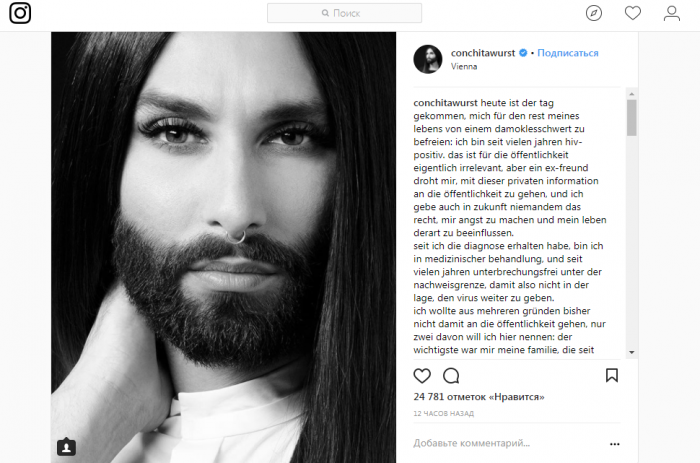Follow via the Подписаться link

coord(567,53)
